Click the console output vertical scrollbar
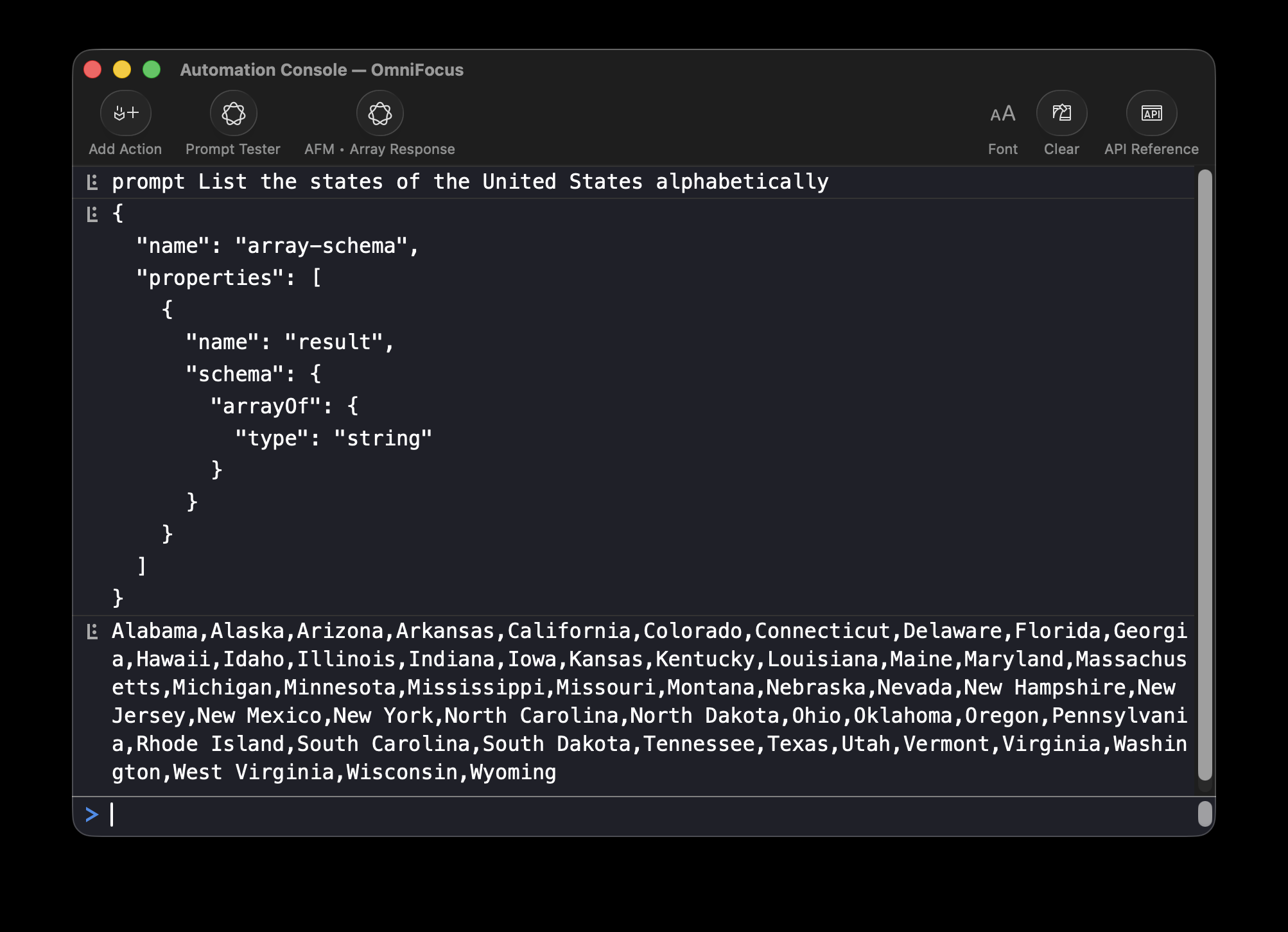This screenshot has height=932, width=1288. pos(1205,475)
